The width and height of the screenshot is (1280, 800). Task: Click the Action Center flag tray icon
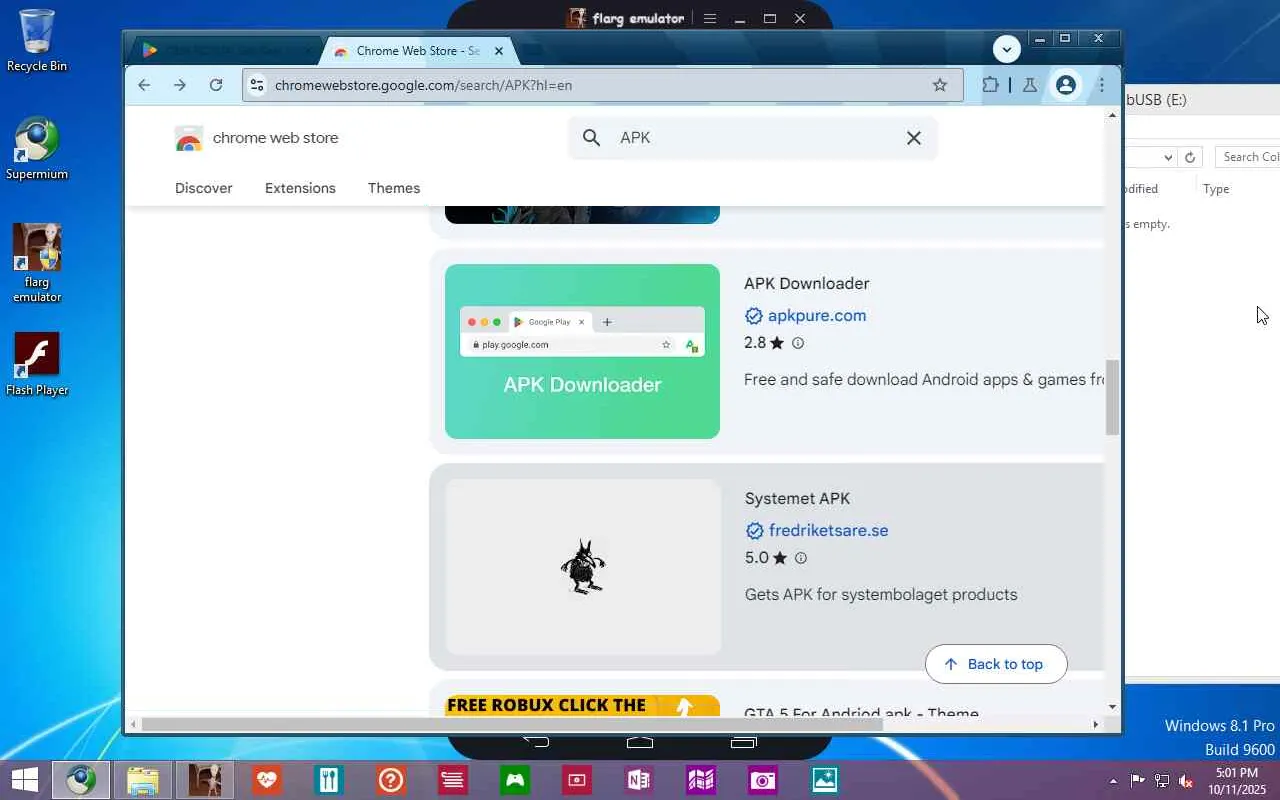point(1138,781)
